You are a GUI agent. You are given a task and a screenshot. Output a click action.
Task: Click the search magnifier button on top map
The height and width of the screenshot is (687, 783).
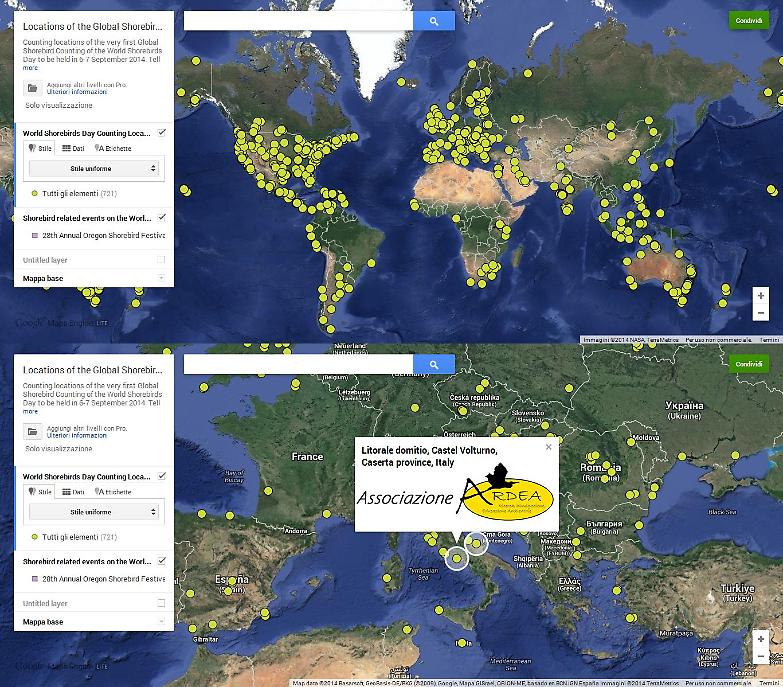(x=434, y=21)
